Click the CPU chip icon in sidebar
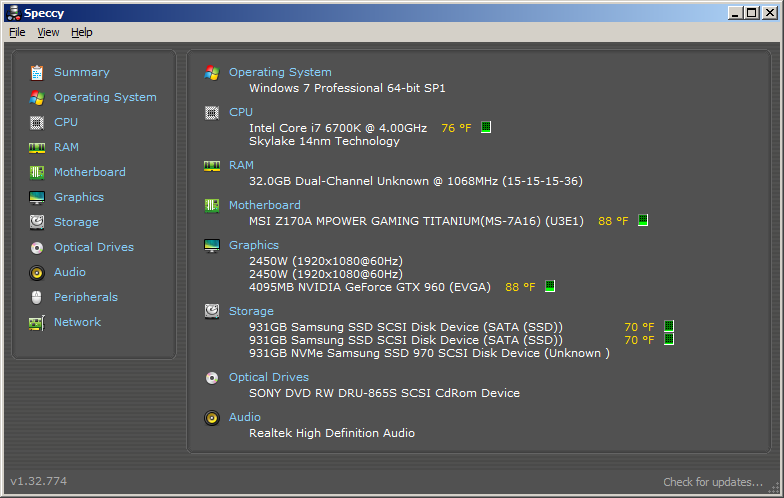This screenshot has width=784, height=498. pyautogui.click(x=37, y=122)
